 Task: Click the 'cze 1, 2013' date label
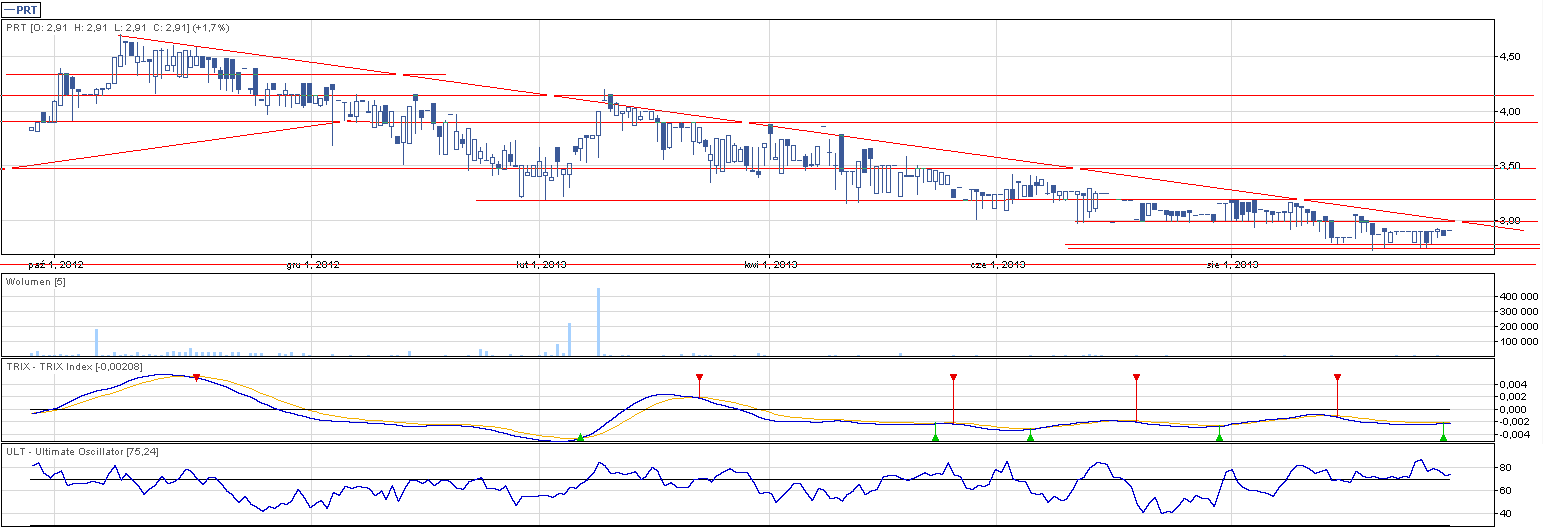click(x=999, y=265)
